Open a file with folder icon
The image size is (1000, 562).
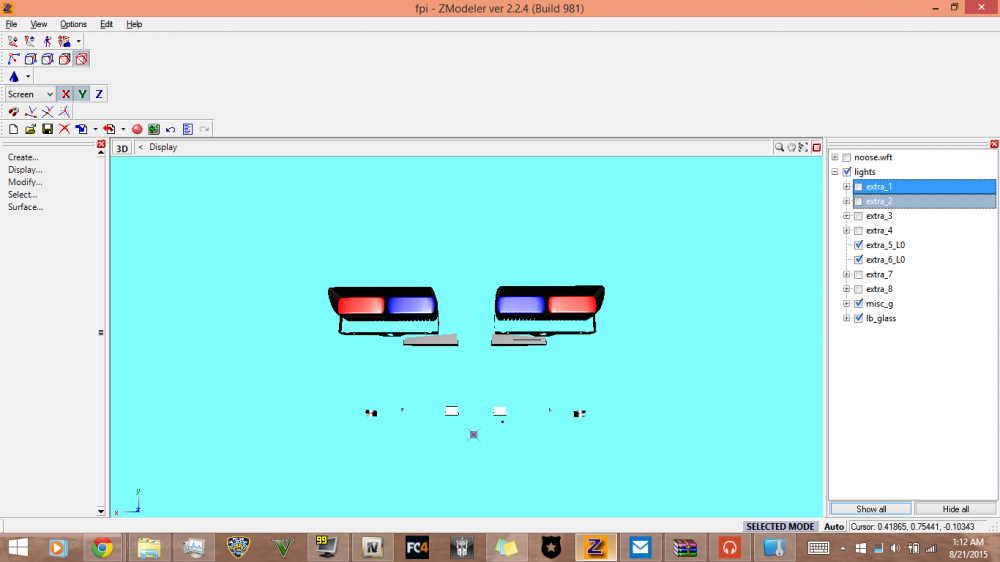tap(30, 129)
